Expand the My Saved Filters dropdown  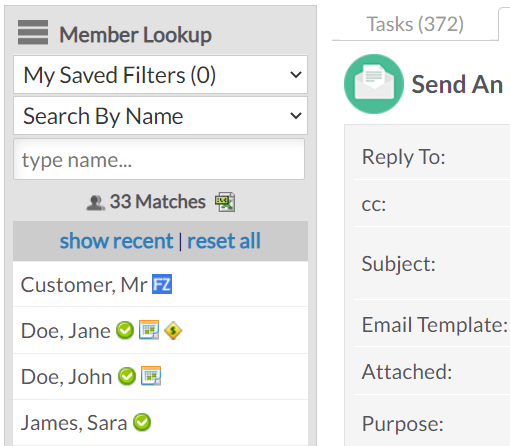point(160,75)
